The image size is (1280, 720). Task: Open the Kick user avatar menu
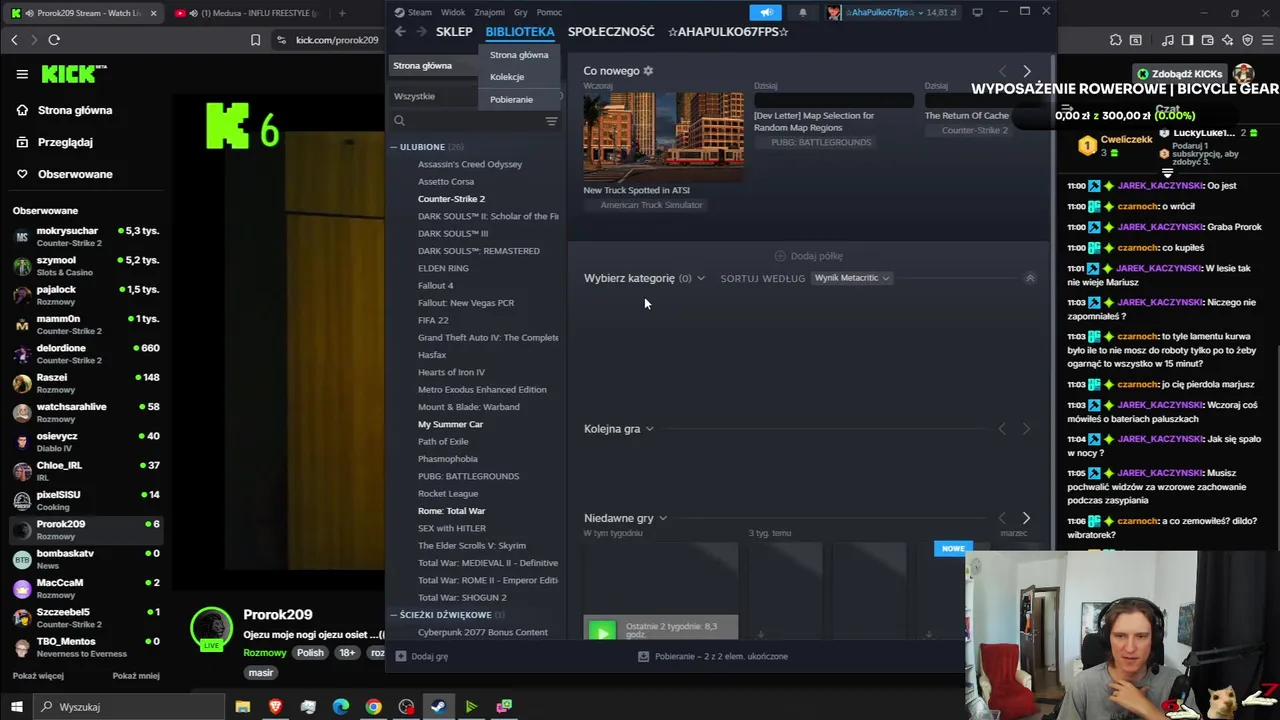[1244, 74]
